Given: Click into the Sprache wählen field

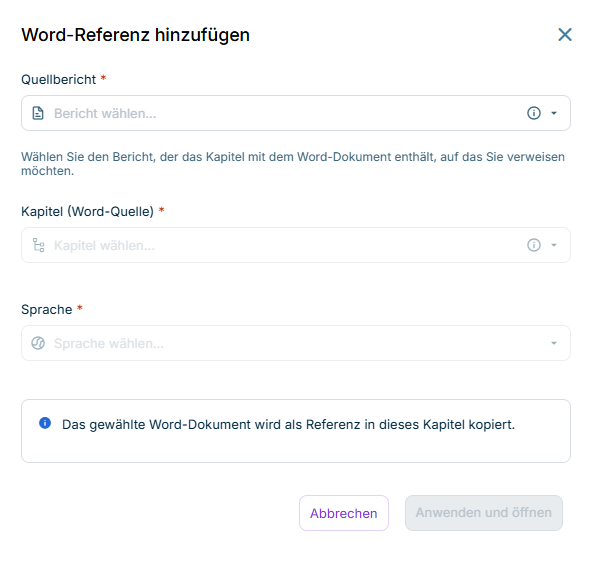Looking at the screenshot, I should pos(296,343).
